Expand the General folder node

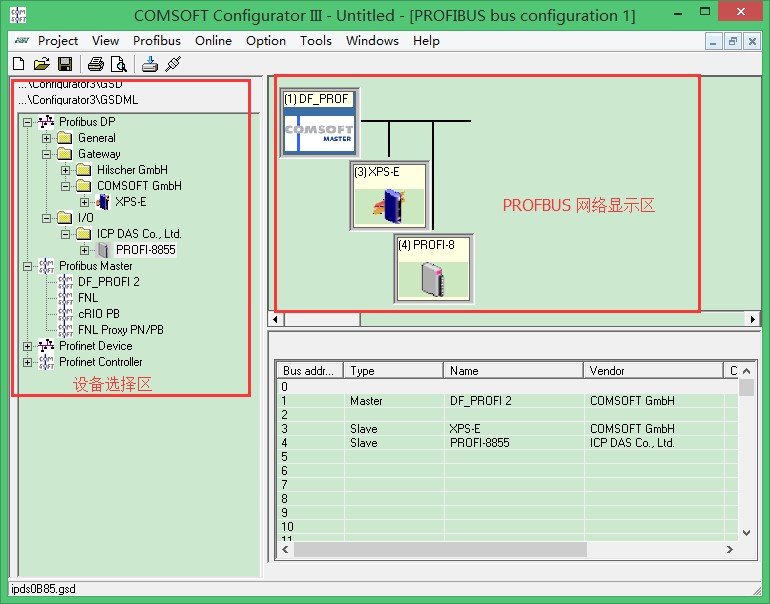pyautogui.click(x=46, y=138)
